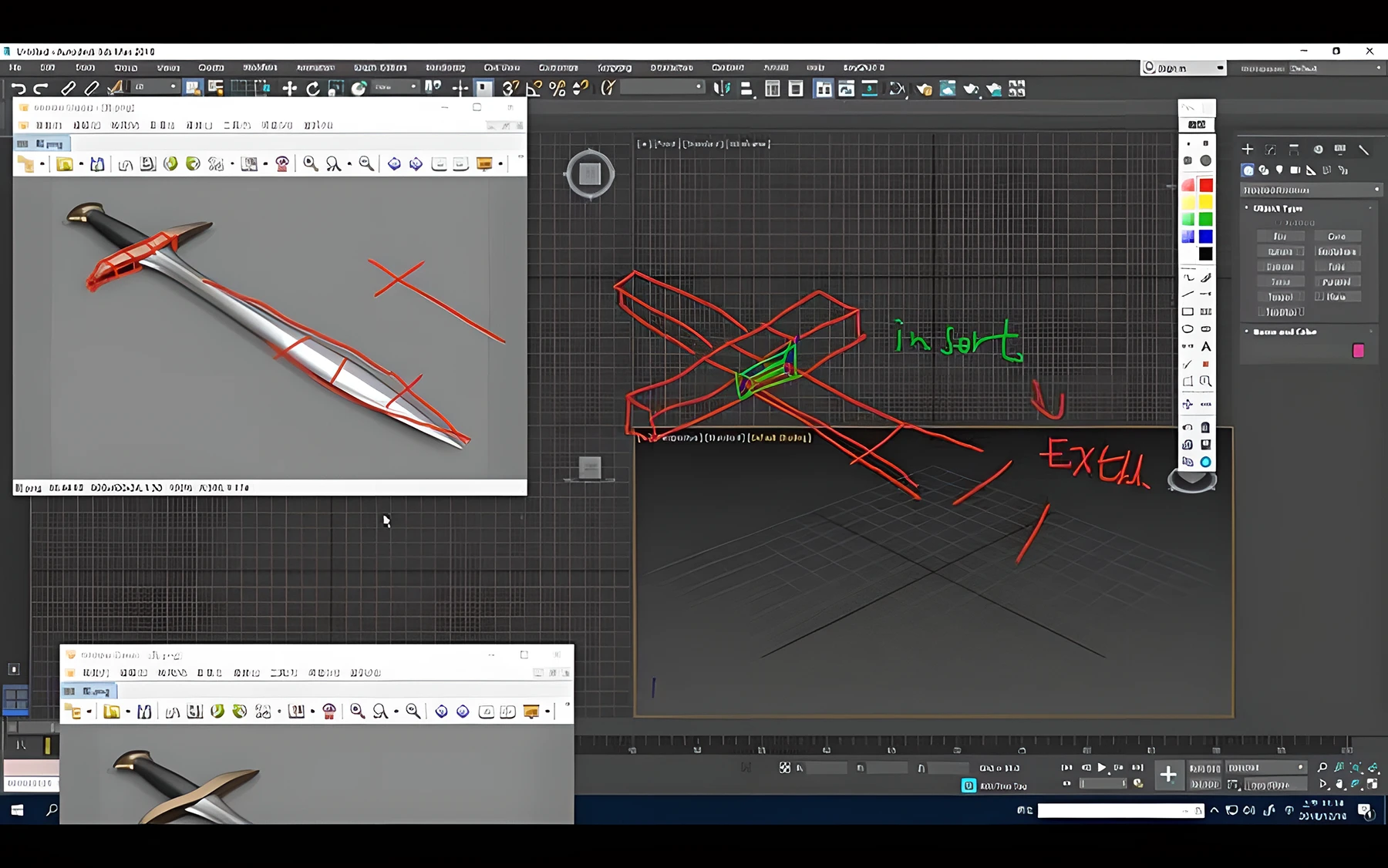Click the Cone button in Object Type
The width and height of the screenshot is (1388, 868).
(x=1337, y=237)
